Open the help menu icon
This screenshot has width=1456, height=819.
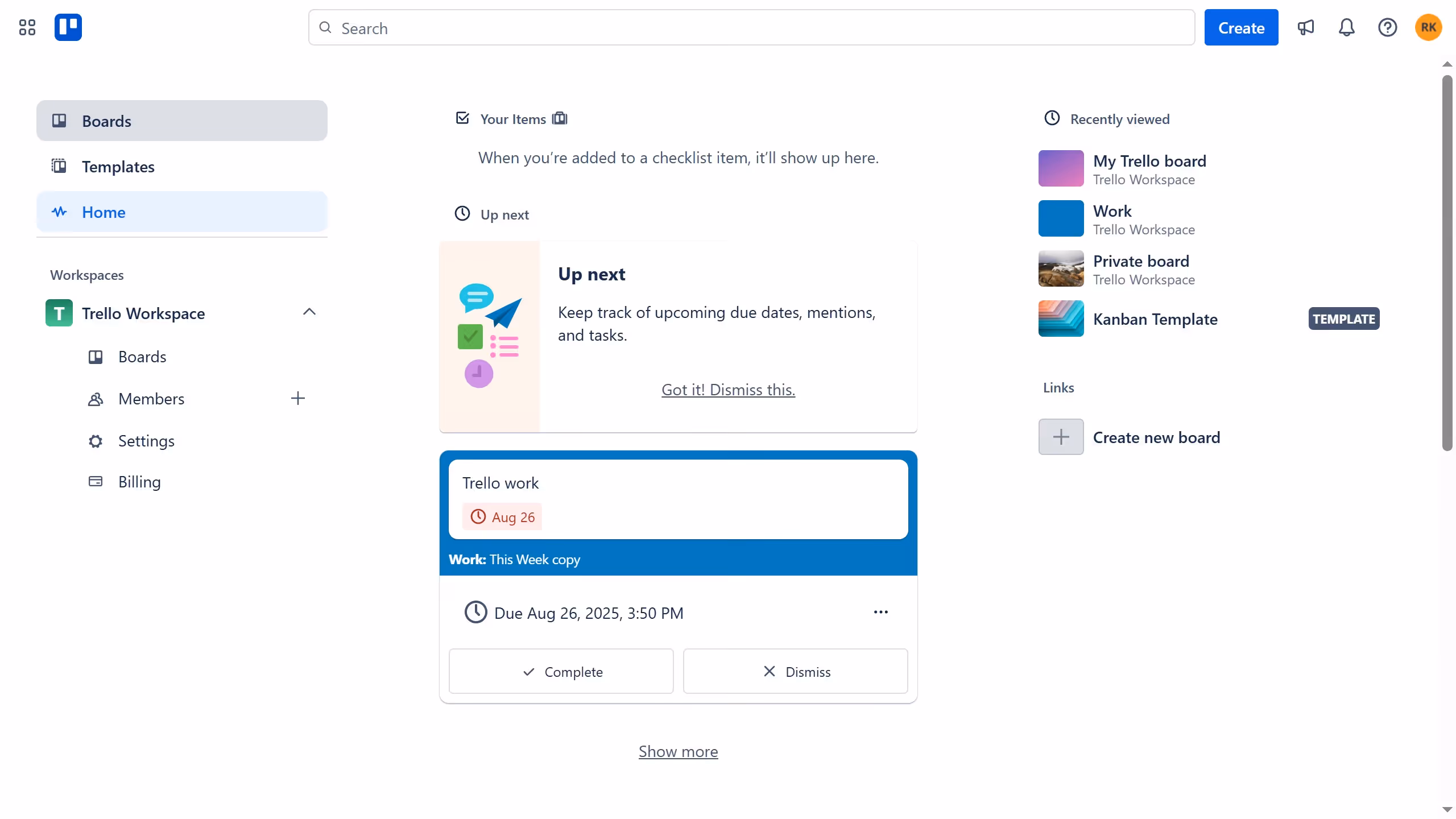click(x=1387, y=27)
